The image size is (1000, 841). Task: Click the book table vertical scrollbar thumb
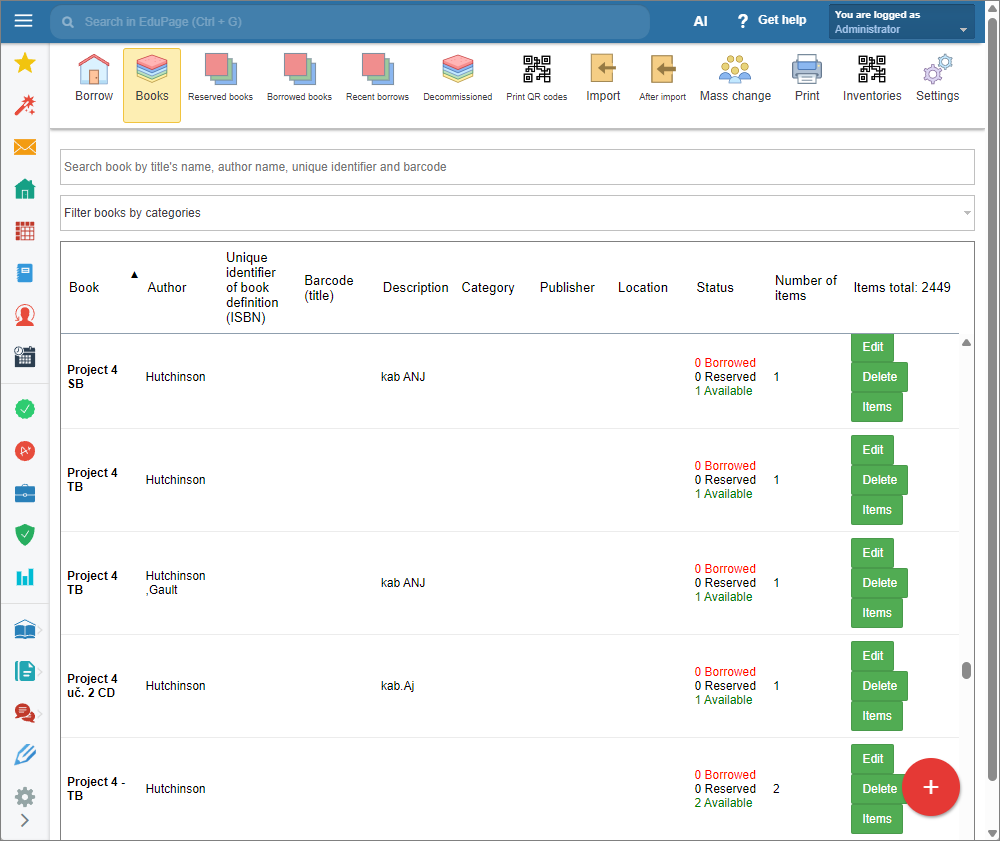point(966,670)
